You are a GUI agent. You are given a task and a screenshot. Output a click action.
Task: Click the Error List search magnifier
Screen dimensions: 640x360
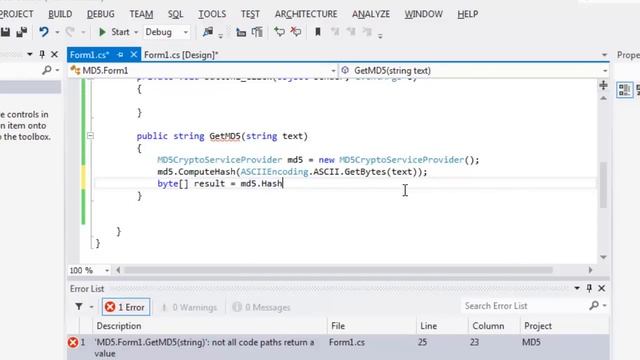coord(594,305)
